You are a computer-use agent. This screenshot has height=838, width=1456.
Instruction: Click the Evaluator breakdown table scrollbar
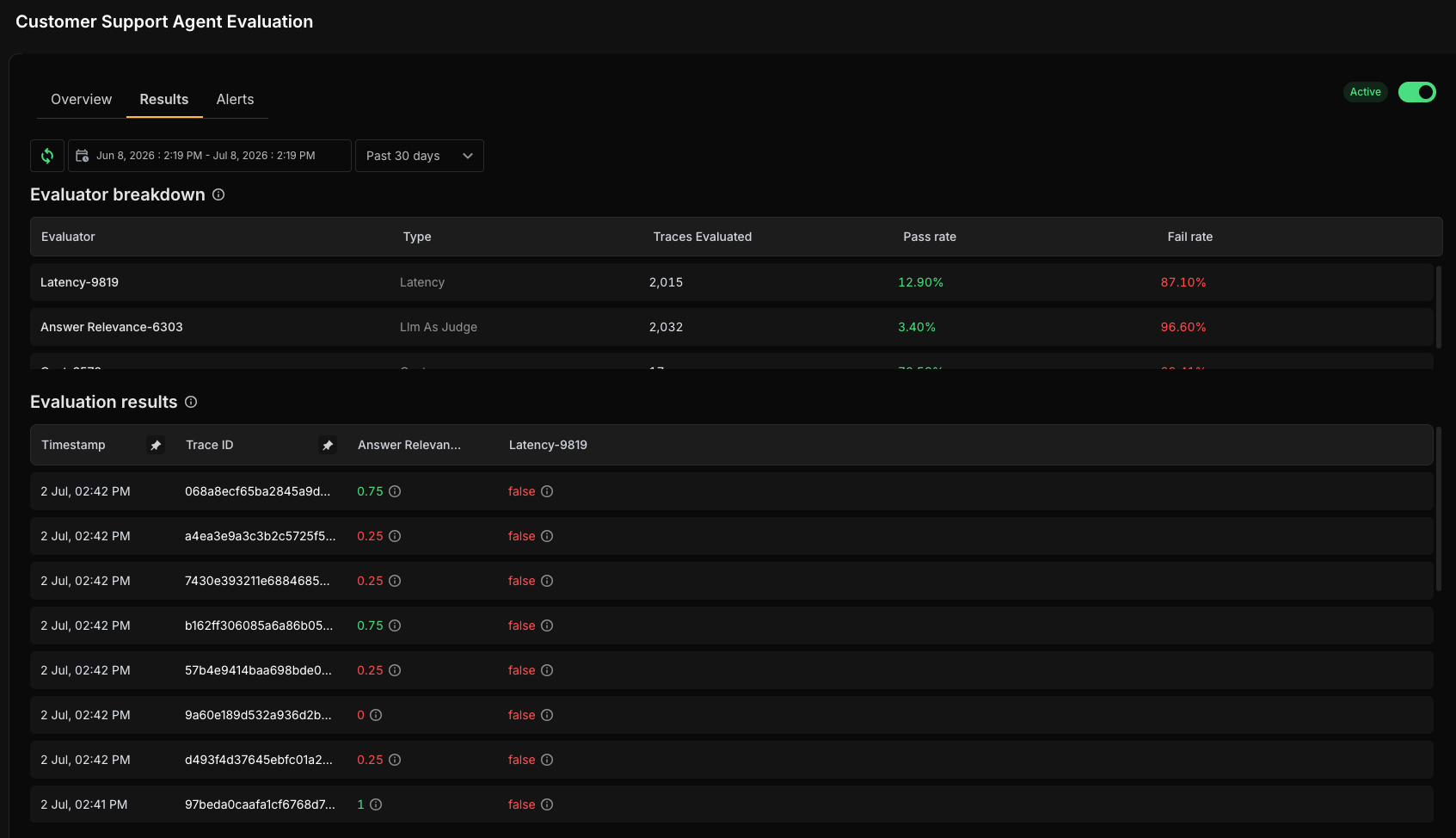pos(1439,307)
